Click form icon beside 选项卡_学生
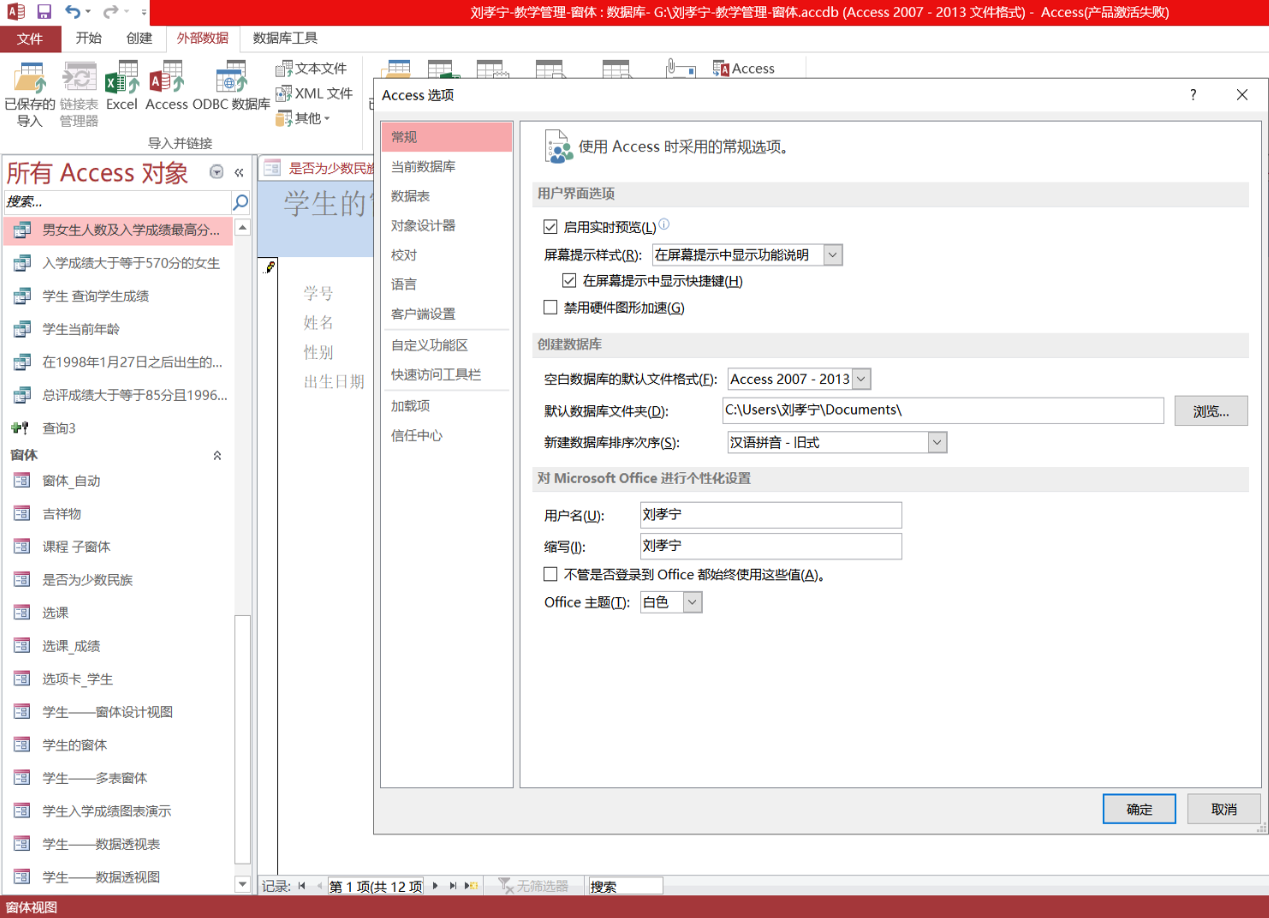The image size is (1269, 918). (x=21, y=679)
